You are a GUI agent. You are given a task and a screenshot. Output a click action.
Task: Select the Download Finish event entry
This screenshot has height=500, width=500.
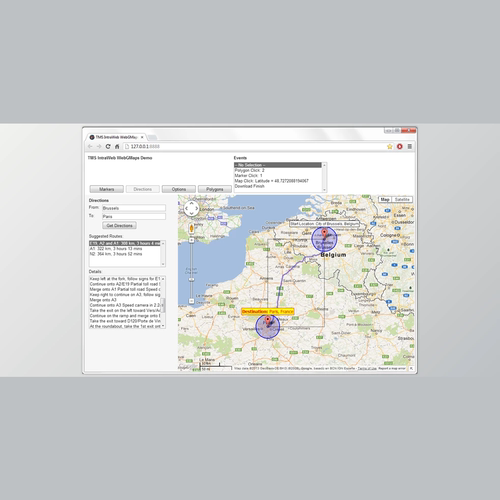pos(278,186)
